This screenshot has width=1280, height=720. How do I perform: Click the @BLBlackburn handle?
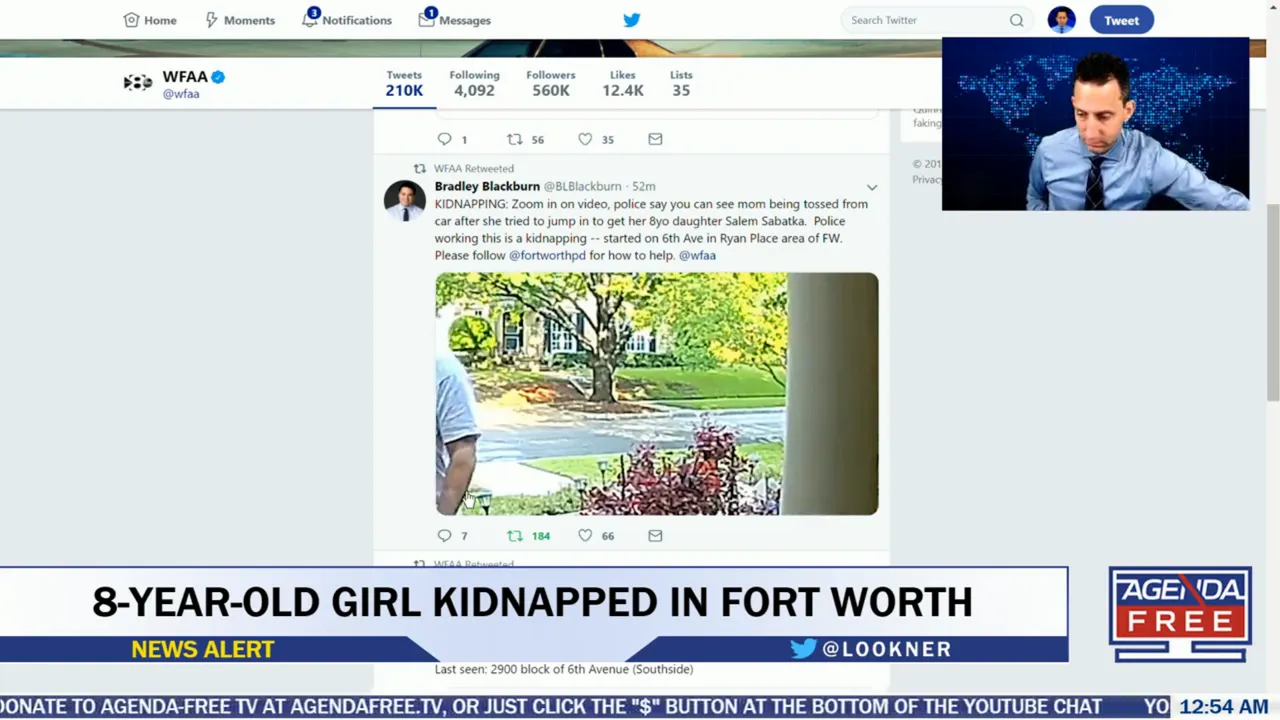pyautogui.click(x=582, y=186)
